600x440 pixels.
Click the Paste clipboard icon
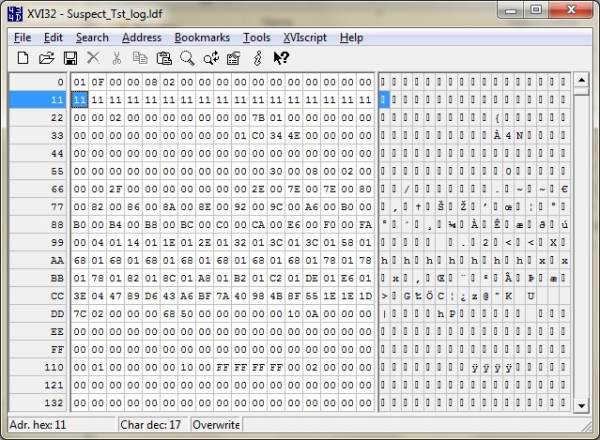pyautogui.click(x=163, y=59)
